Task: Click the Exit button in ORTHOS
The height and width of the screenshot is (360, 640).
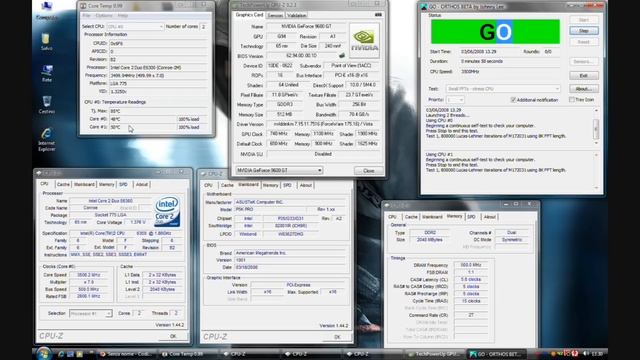Action: (x=584, y=76)
